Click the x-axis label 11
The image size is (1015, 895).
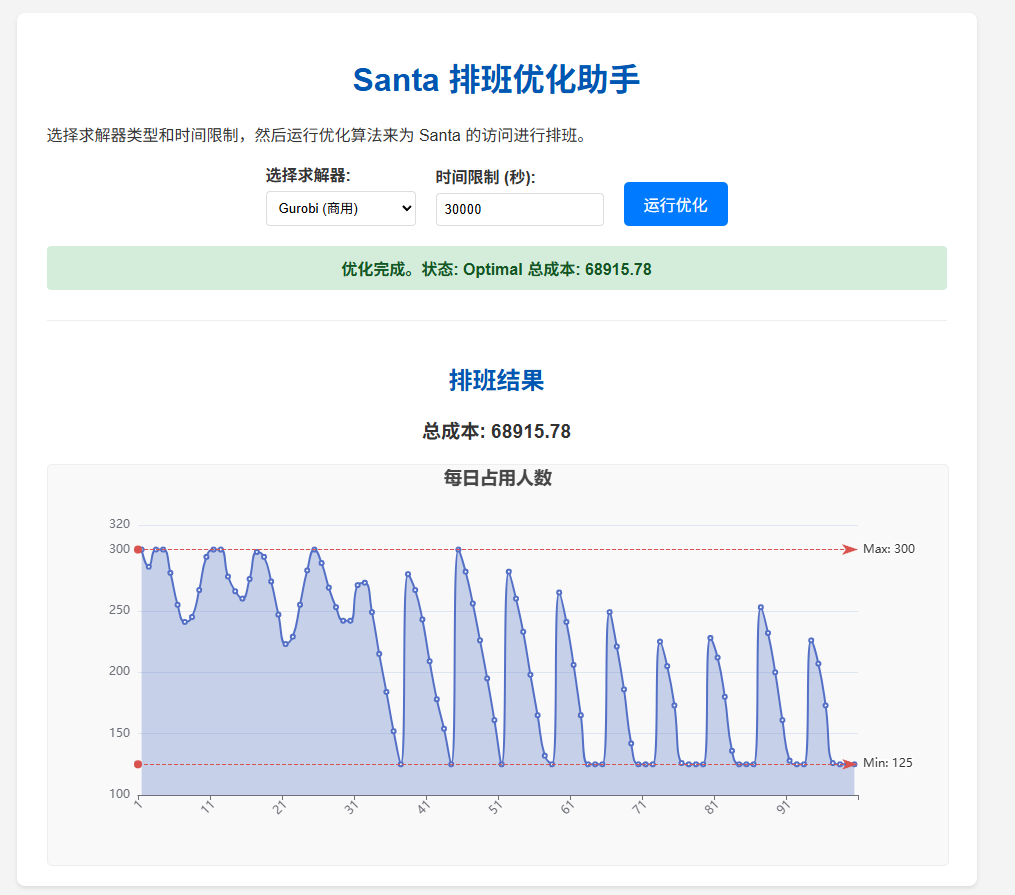pos(207,807)
